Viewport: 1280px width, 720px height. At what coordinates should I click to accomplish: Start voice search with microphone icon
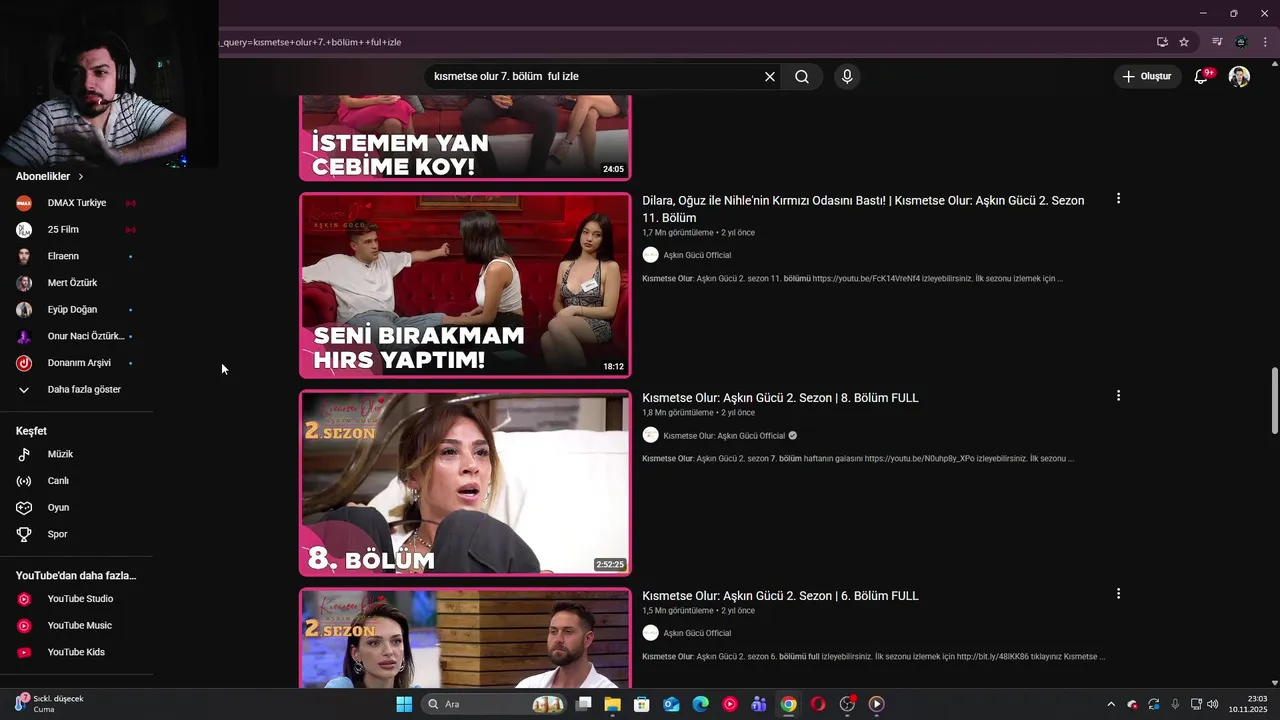coord(847,77)
